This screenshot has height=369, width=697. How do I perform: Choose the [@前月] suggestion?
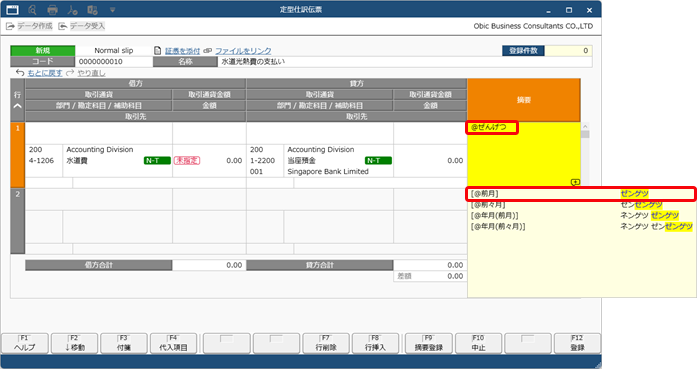580,194
